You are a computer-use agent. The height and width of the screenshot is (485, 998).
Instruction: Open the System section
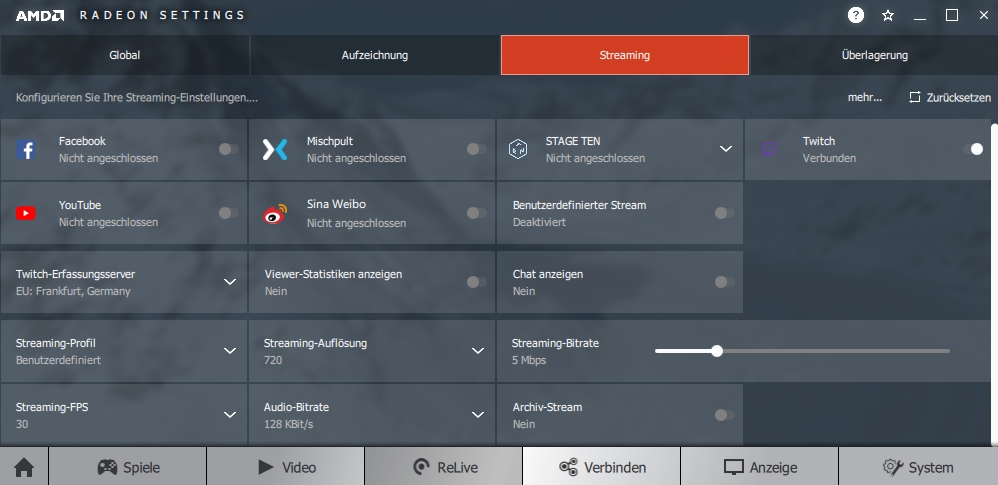918,467
